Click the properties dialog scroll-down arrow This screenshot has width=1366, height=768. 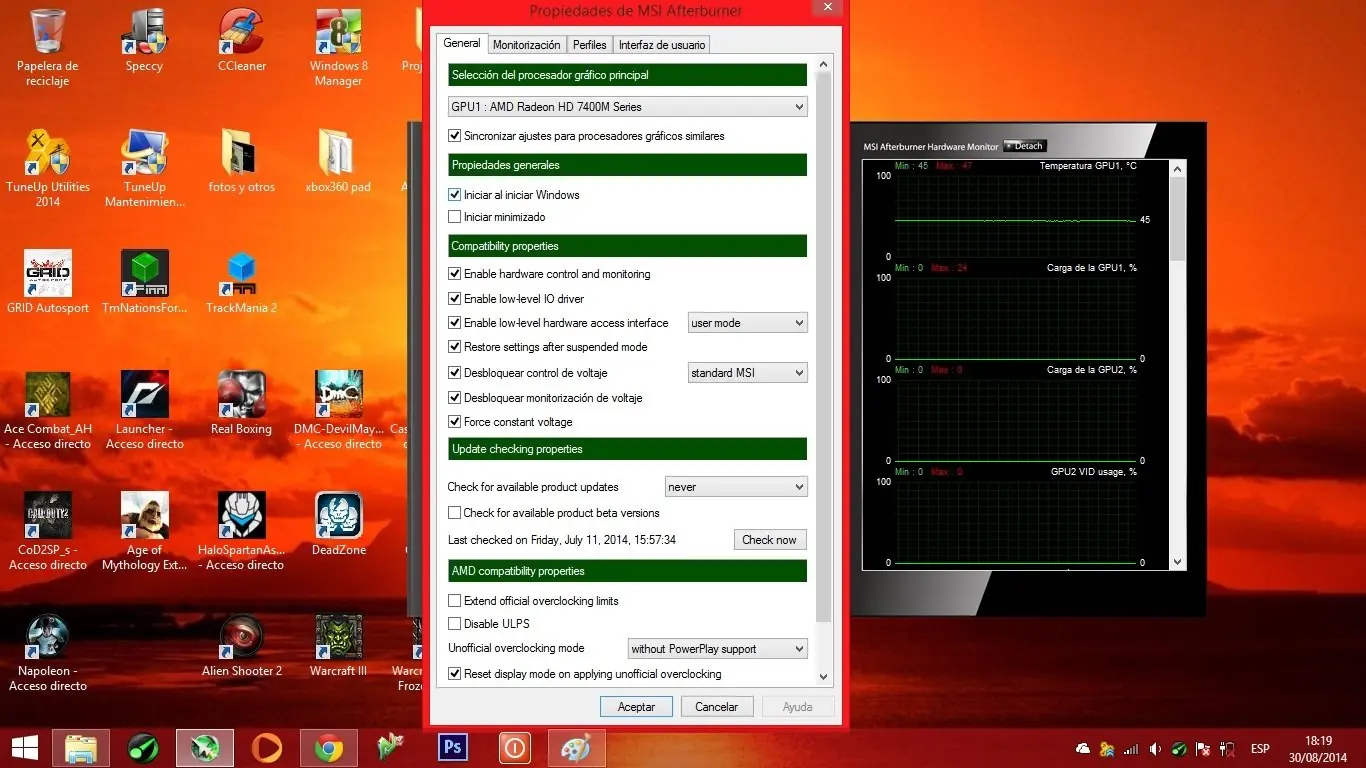pyautogui.click(x=824, y=677)
